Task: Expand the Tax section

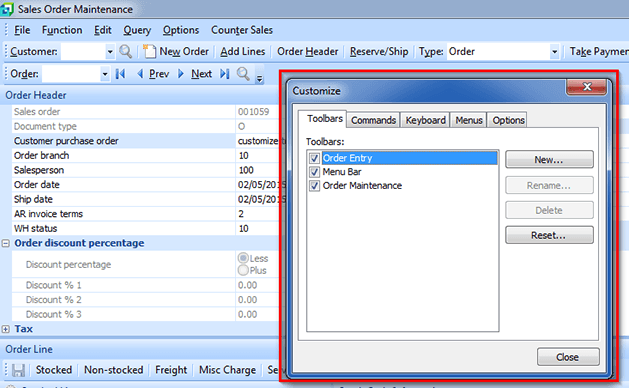Action: [6, 329]
